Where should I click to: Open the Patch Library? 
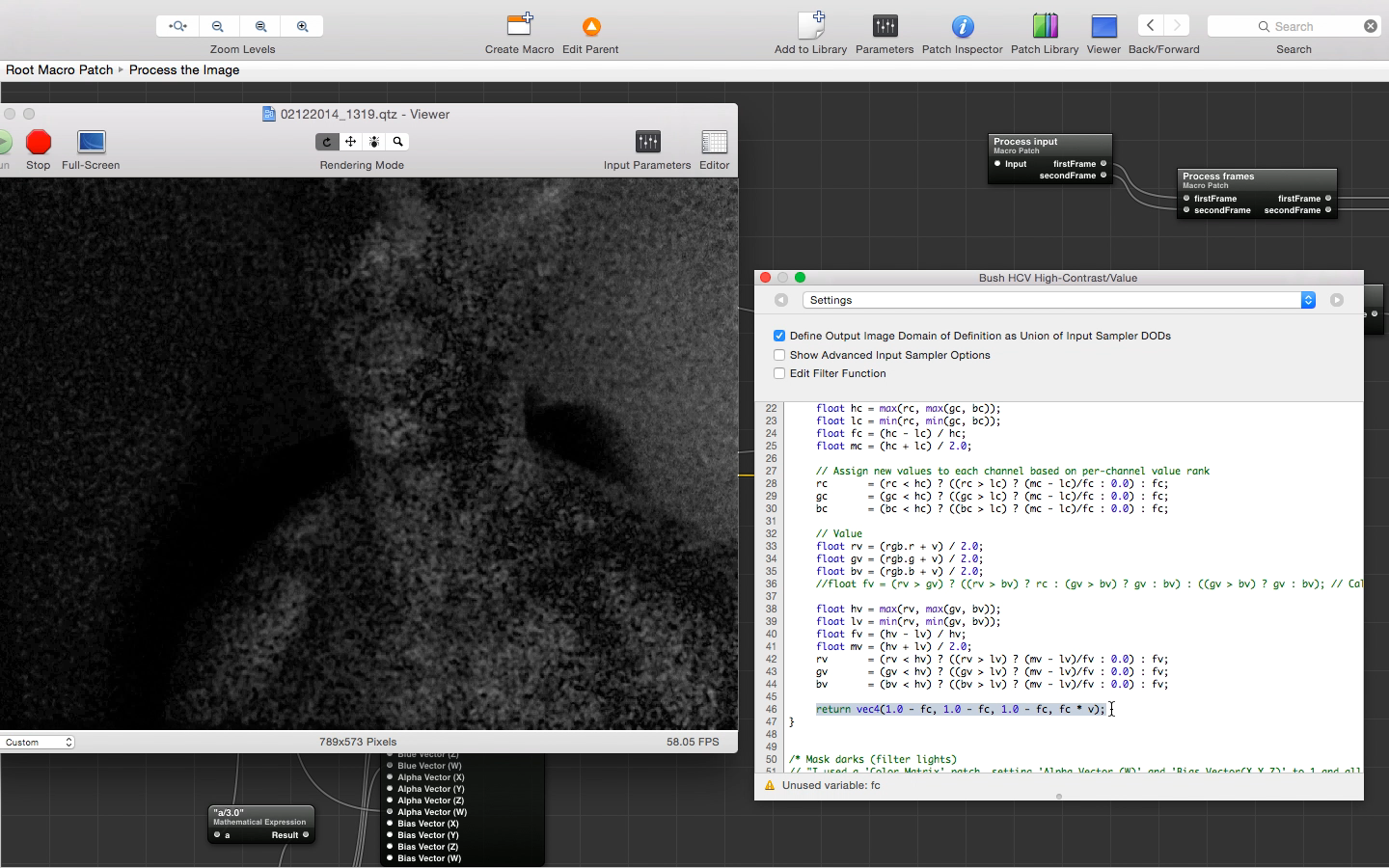[1045, 26]
